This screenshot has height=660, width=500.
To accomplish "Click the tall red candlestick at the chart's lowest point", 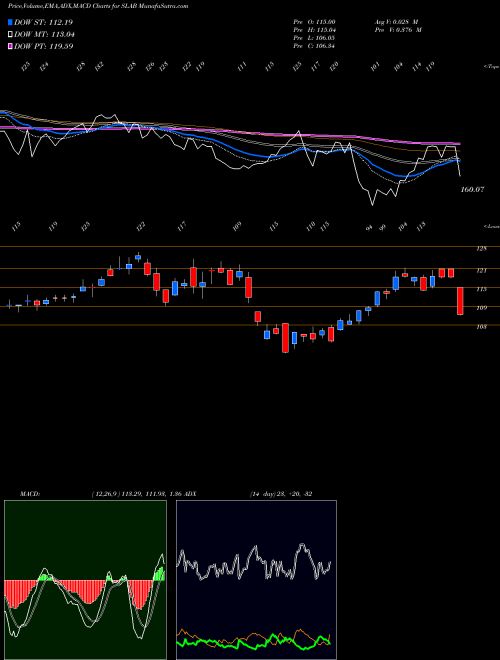I will pos(285,338).
